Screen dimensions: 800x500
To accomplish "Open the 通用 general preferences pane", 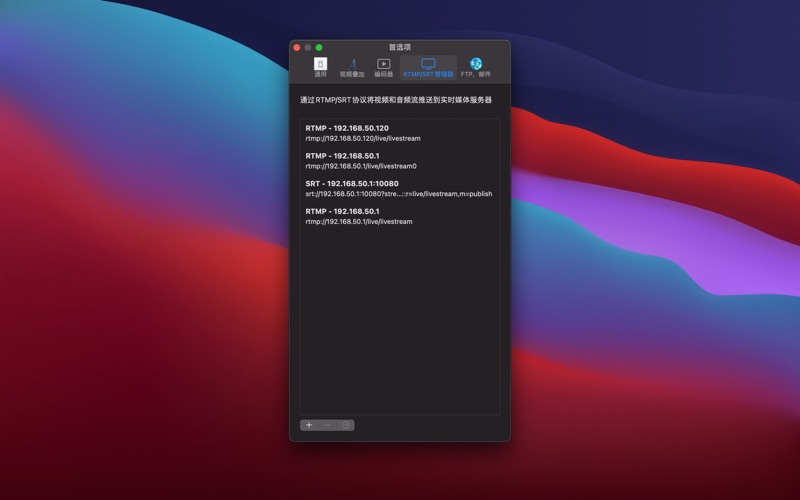I will tap(320, 67).
